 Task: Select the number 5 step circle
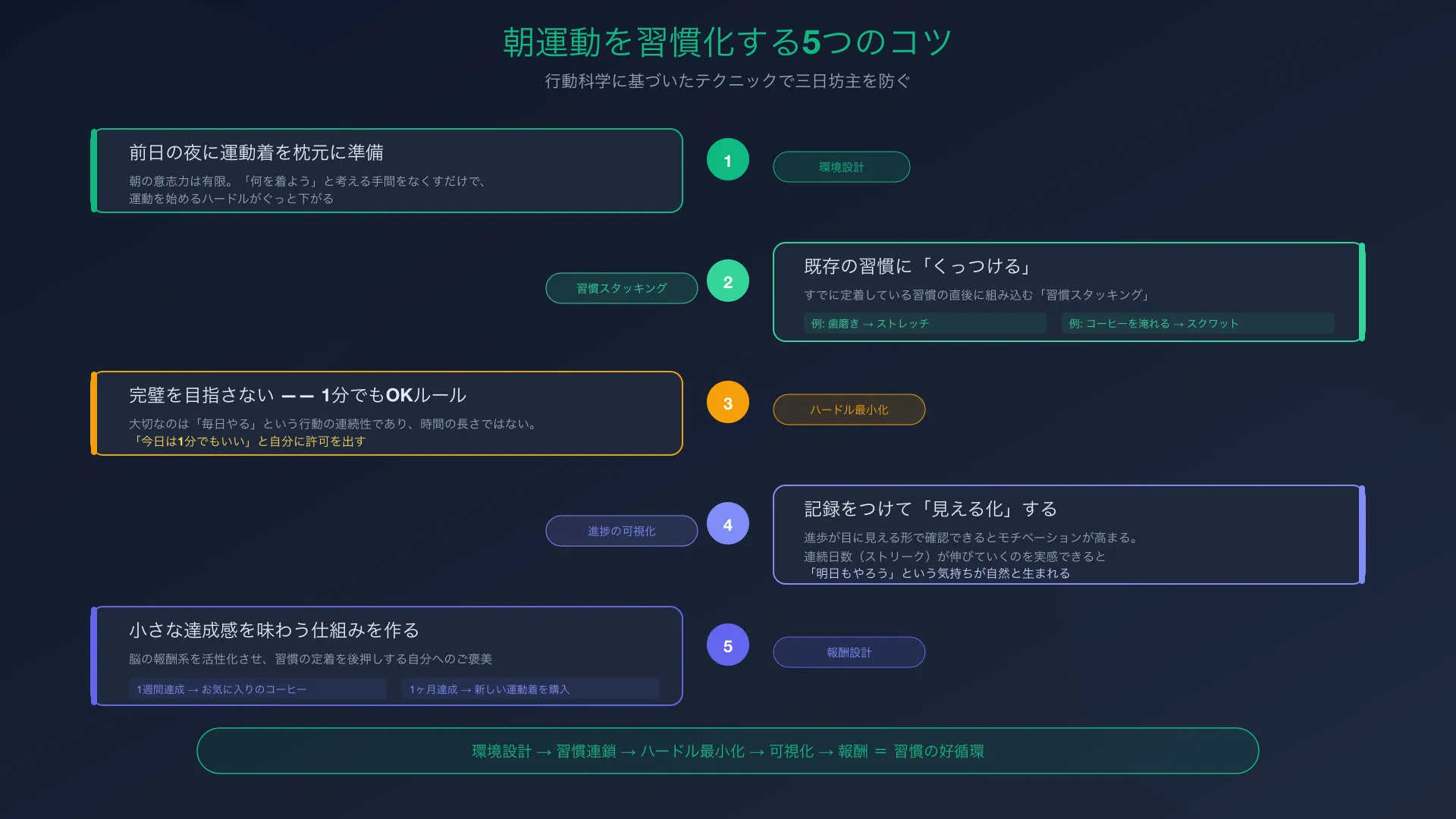point(727,645)
